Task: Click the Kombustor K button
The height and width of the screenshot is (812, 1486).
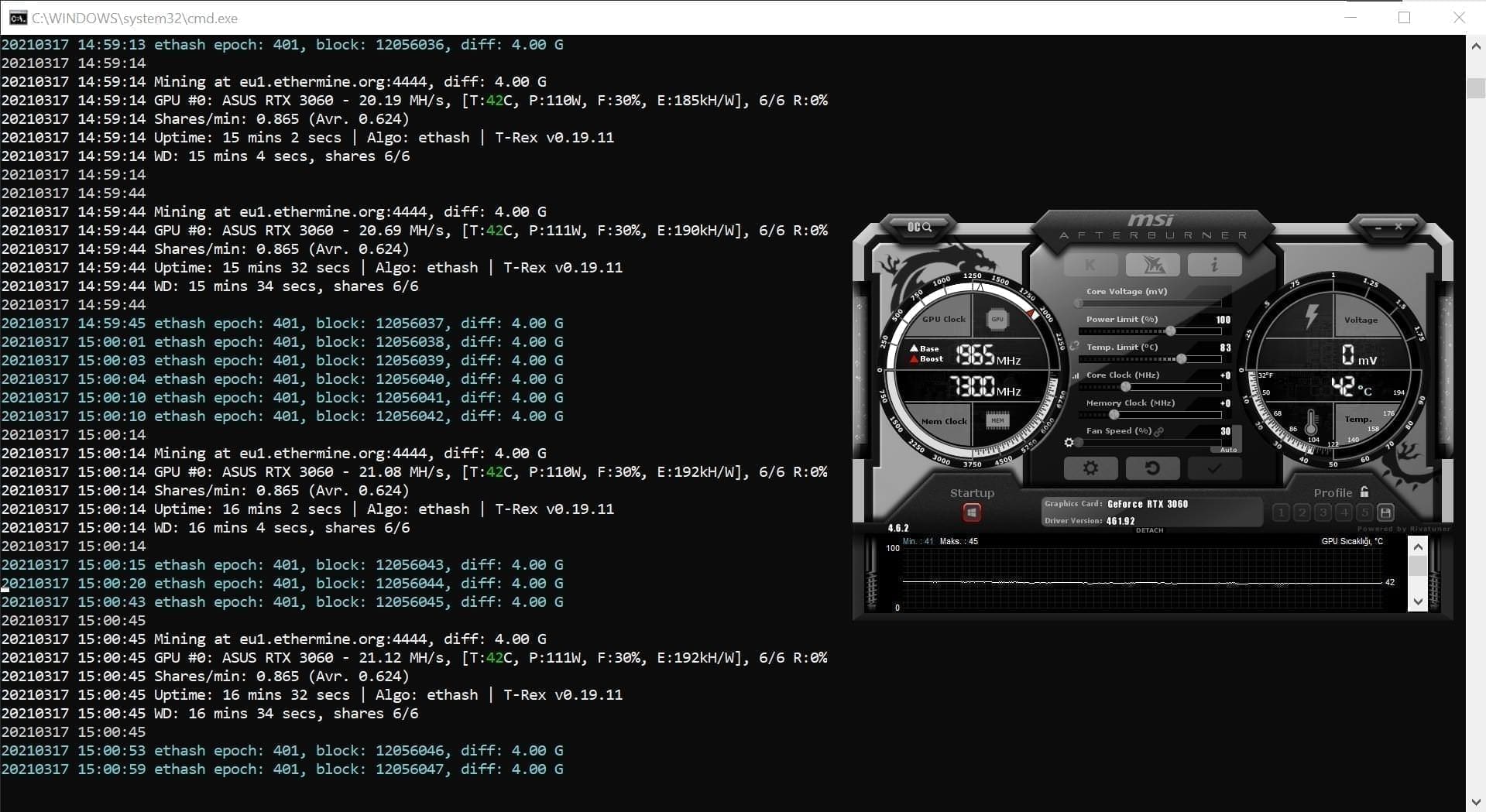Action: [x=1090, y=265]
